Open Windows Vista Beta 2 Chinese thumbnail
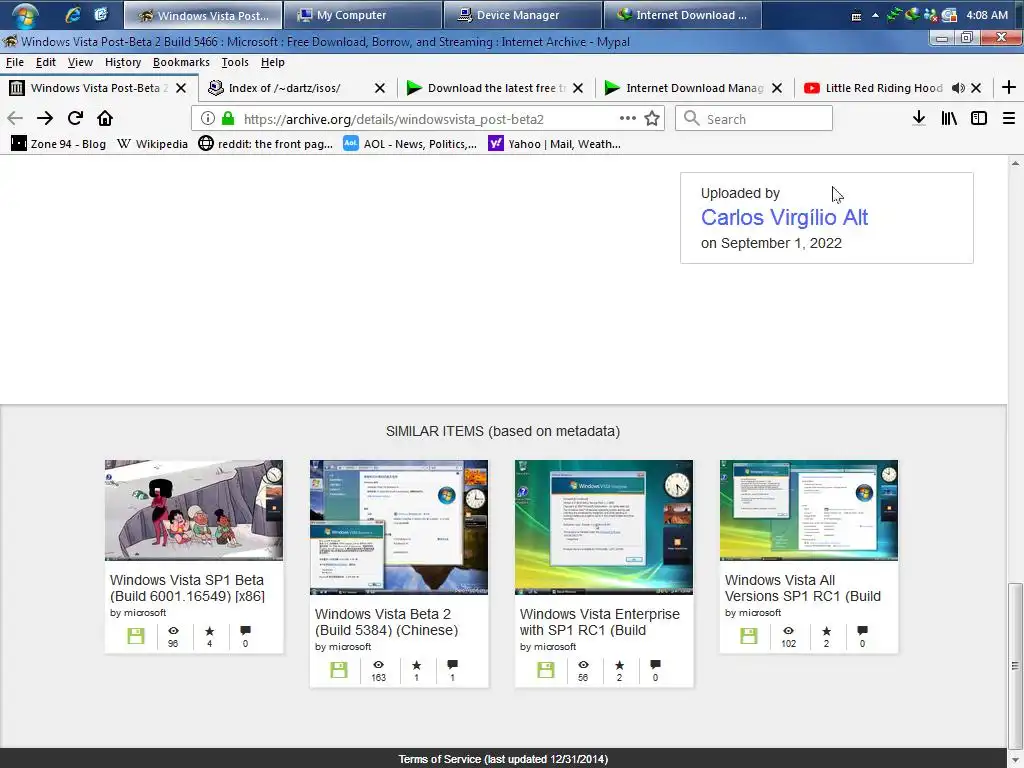Viewport: 1024px width, 768px height. click(399, 527)
